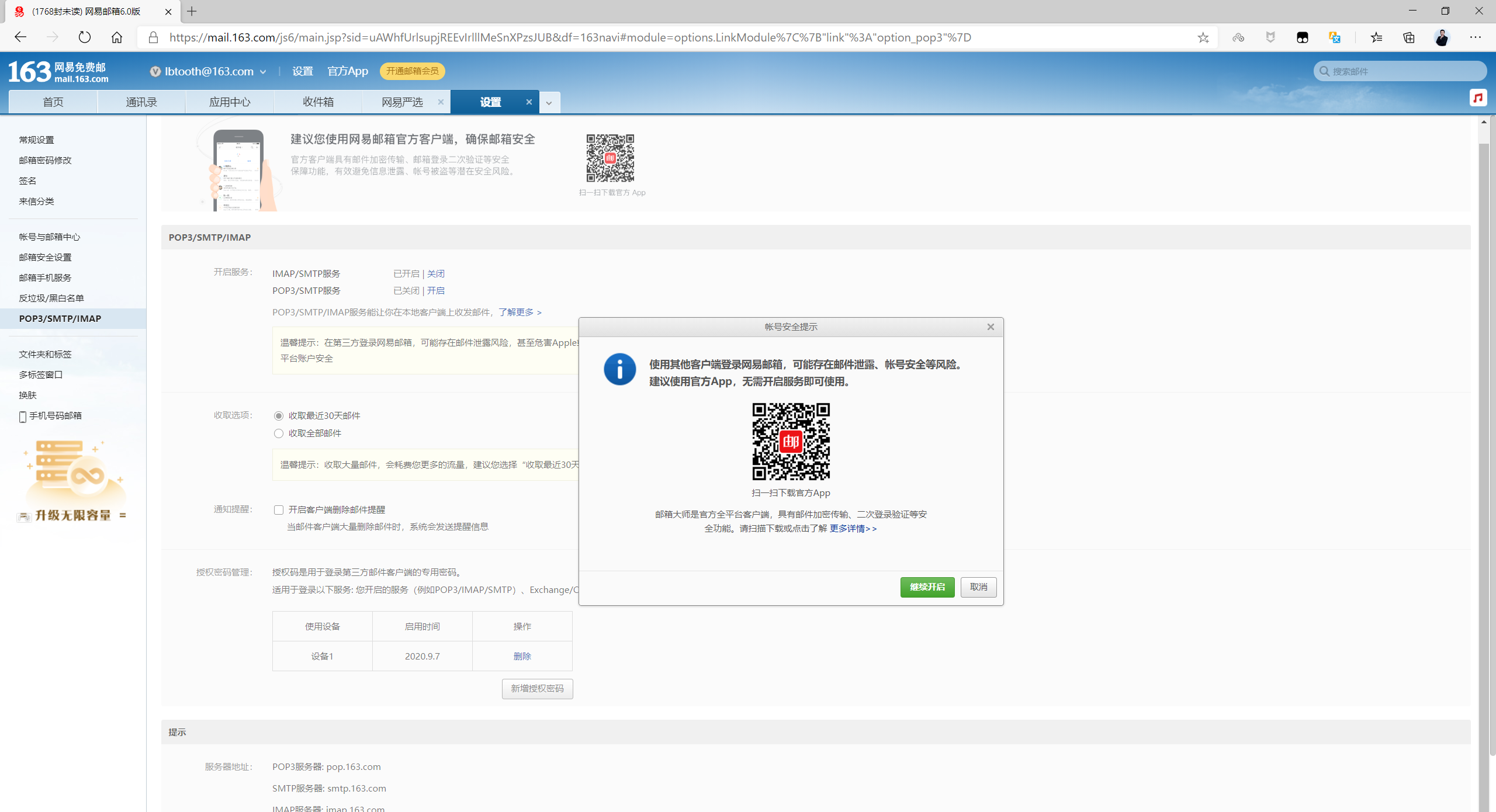Select the receive all mail radio button

point(279,433)
